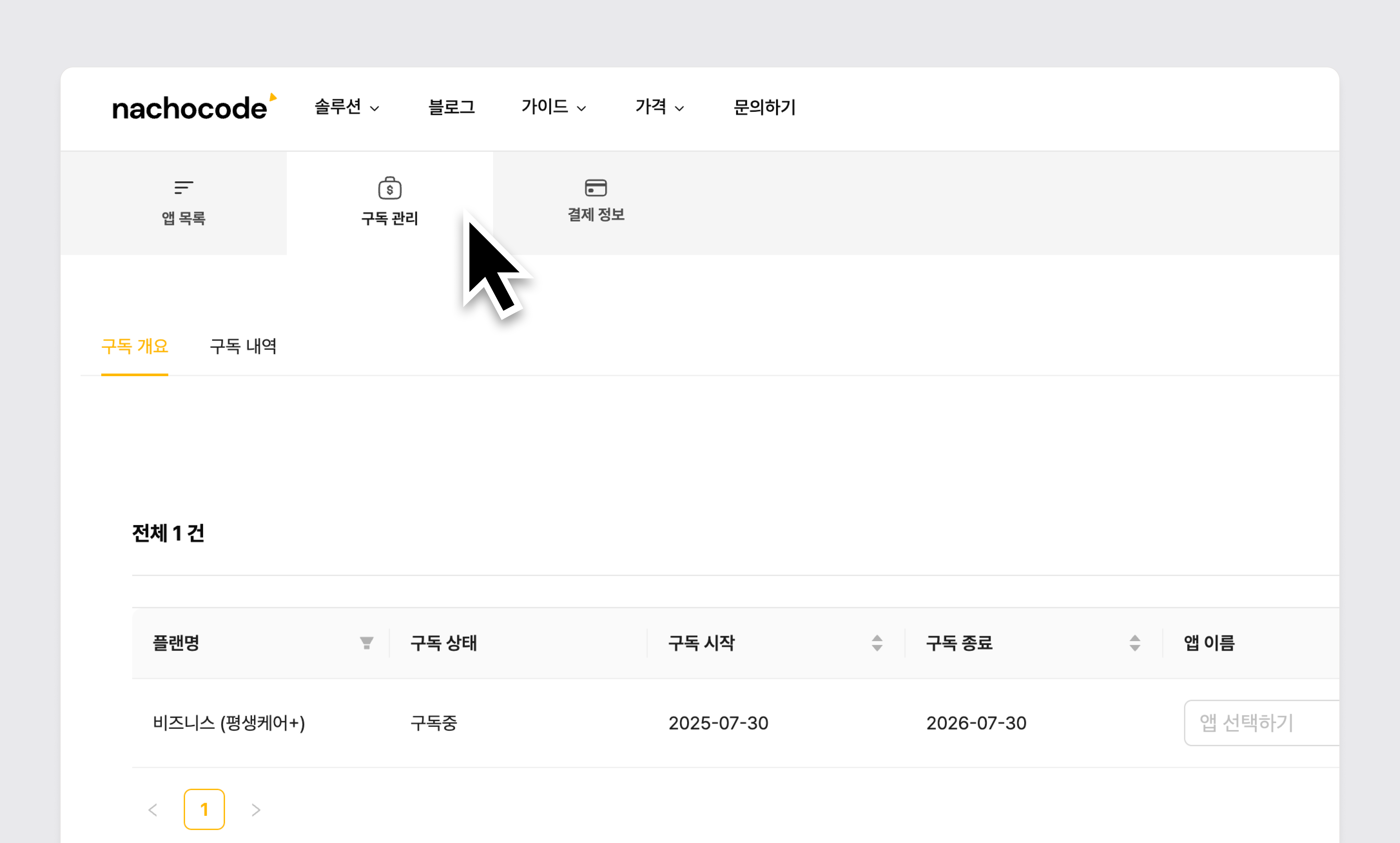Click the 구독 관리 money bag icon
The height and width of the screenshot is (843, 1400).
coord(390,188)
